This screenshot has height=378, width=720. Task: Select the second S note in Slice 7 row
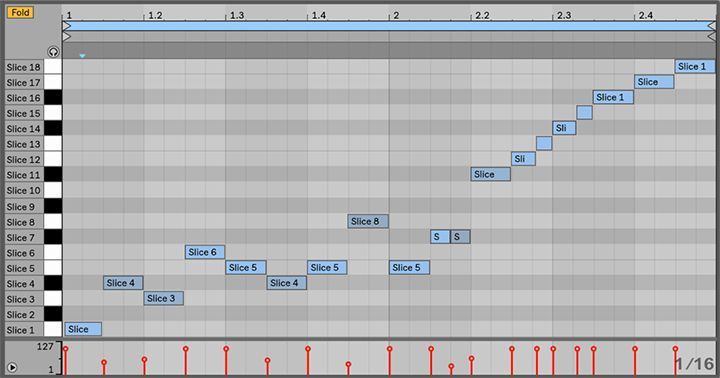click(460, 237)
